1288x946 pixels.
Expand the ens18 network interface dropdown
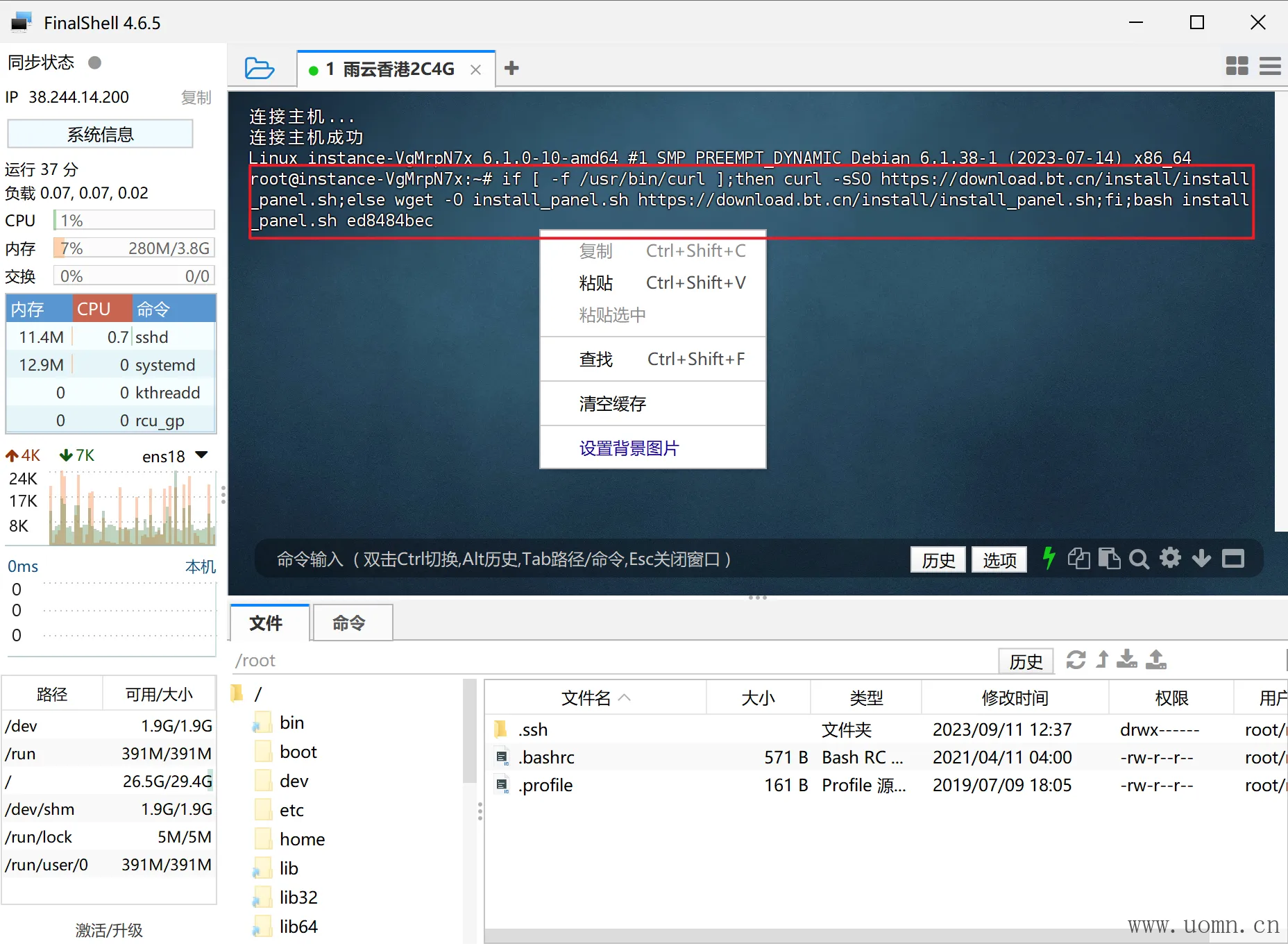click(202, 456)
